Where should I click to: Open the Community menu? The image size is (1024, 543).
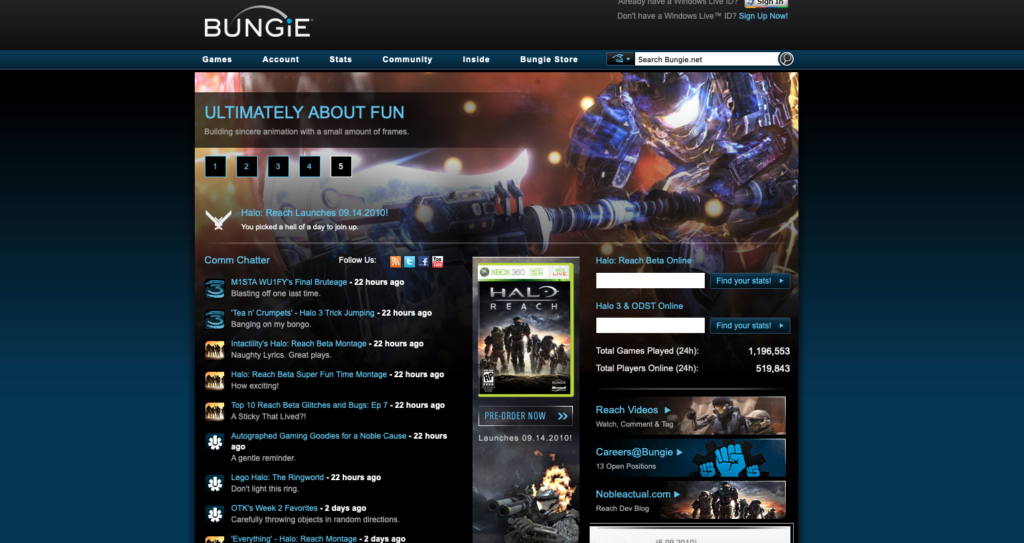(x=407, y=59)
